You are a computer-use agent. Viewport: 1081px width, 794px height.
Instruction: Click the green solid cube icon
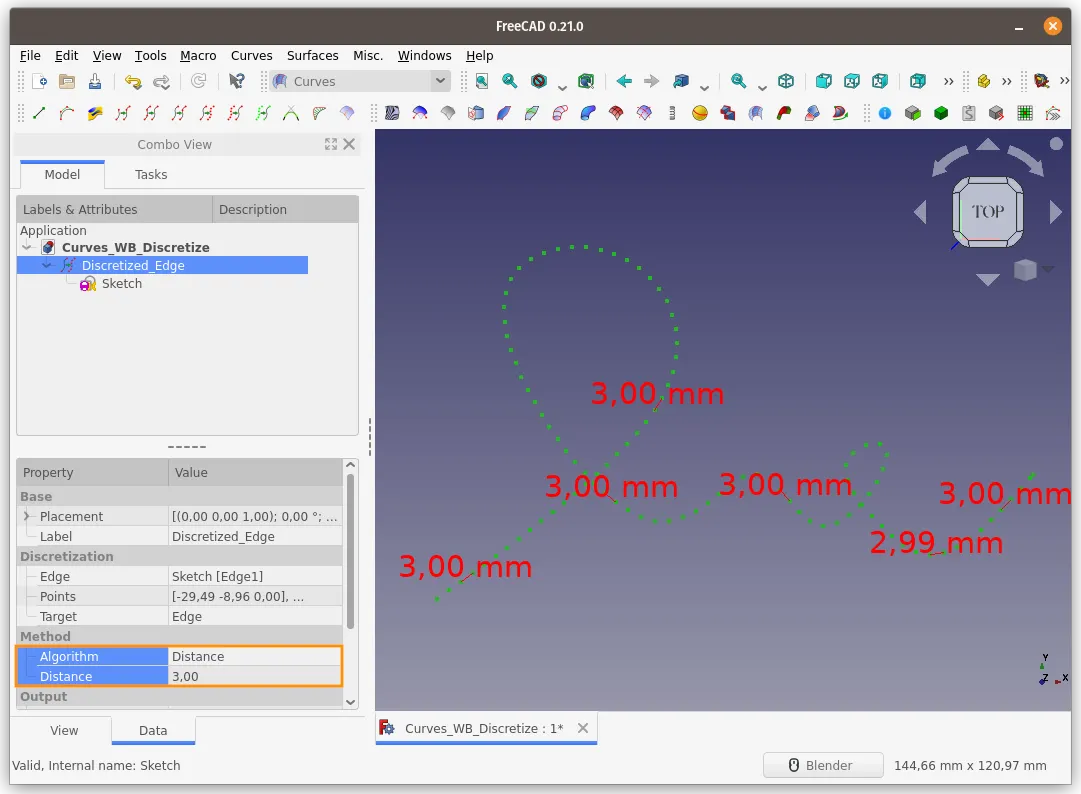pos(941,113)
